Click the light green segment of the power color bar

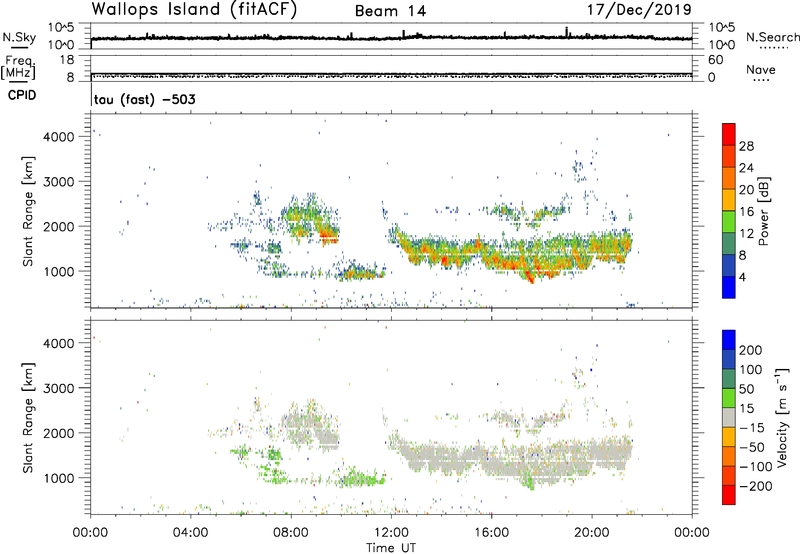[x=729, y=222]
